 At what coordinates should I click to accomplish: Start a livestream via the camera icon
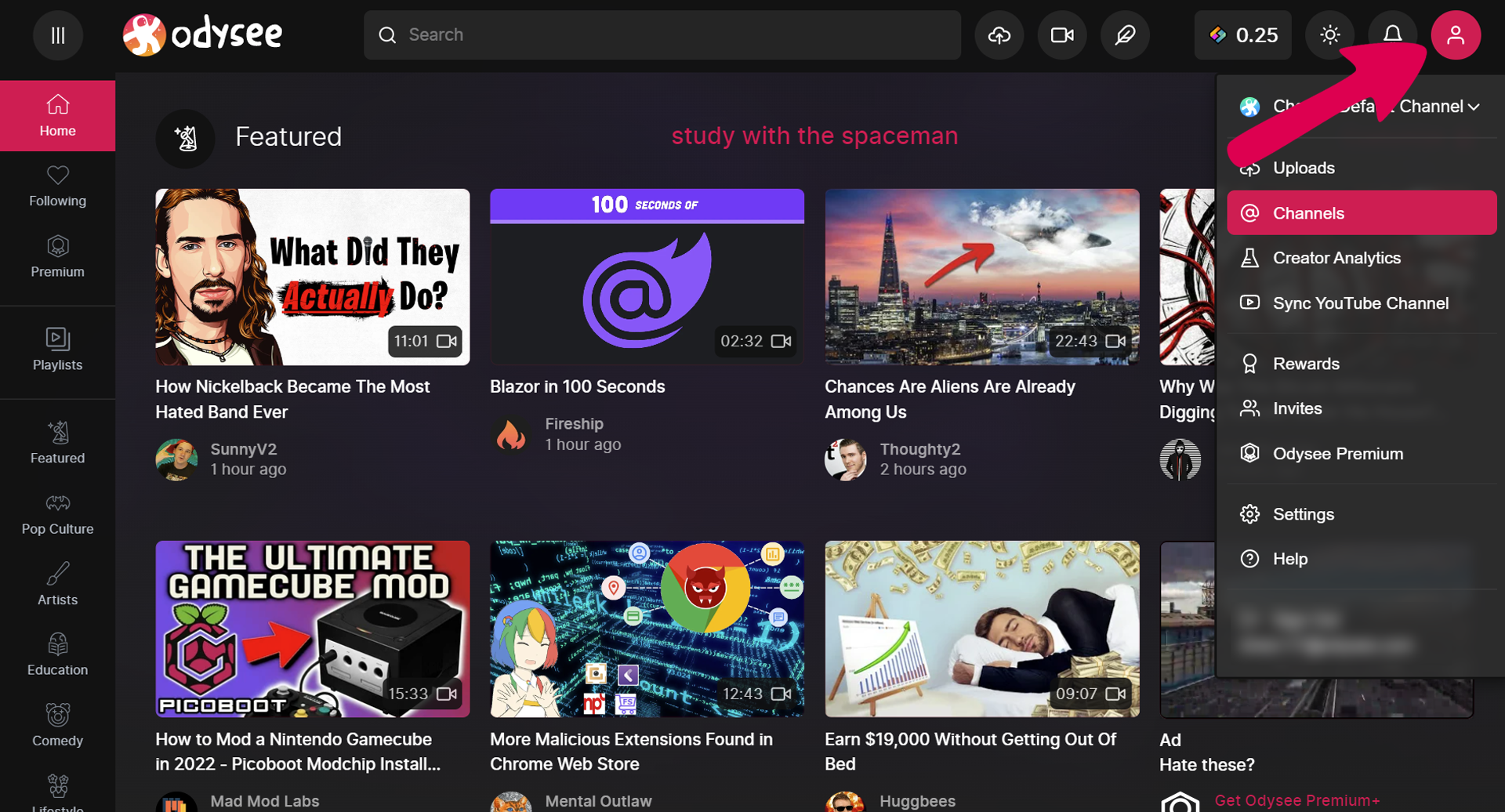[x=1061, y=34]
